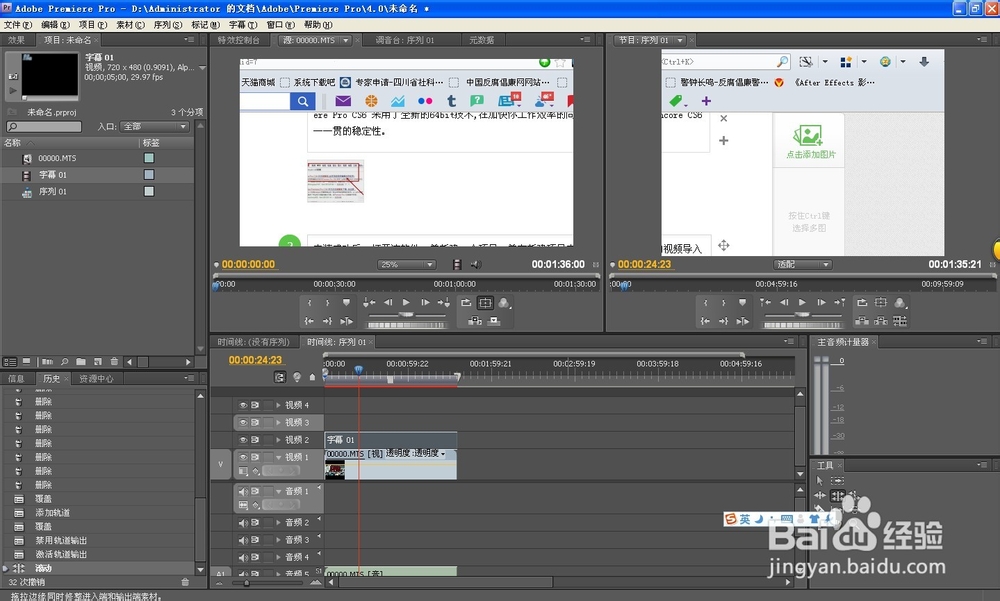The height and width of the screenshot is (601, 1000).
Task: Open the 序列 menu
Action: pyautogui.click(x=167, y=25)
